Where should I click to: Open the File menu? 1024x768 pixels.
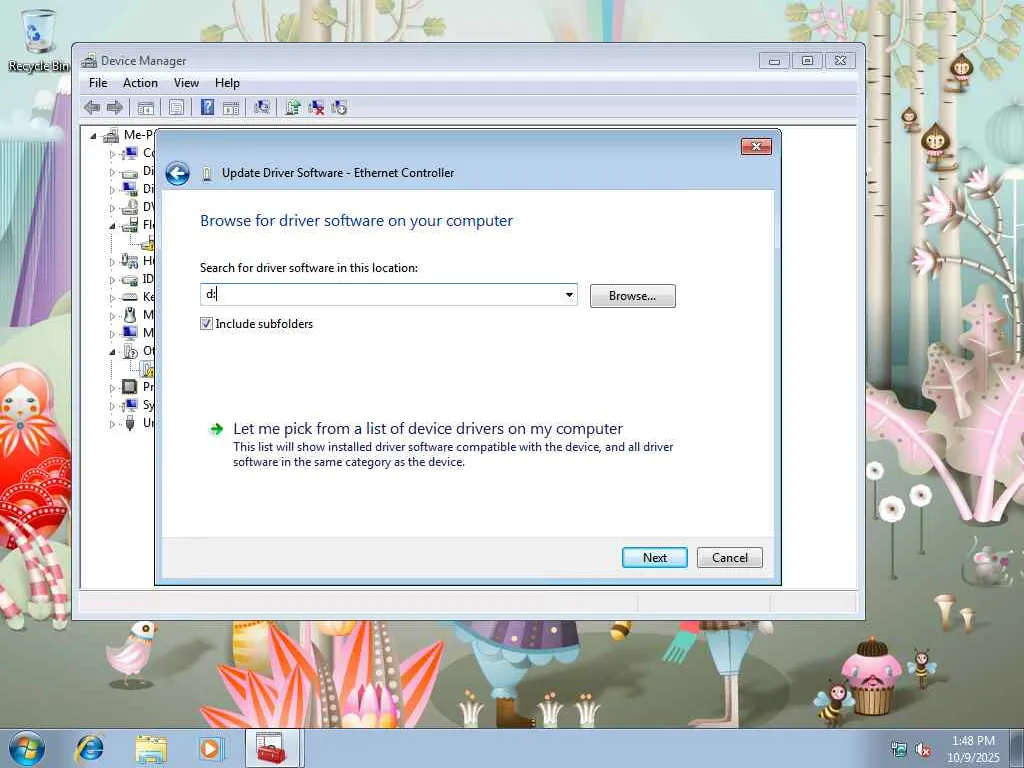click(98, 83)
